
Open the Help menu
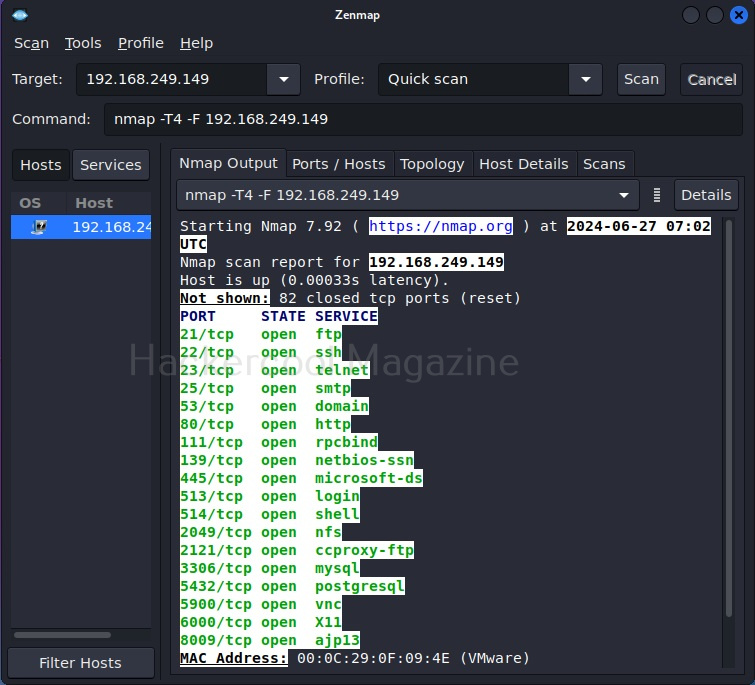coord(196,43)
